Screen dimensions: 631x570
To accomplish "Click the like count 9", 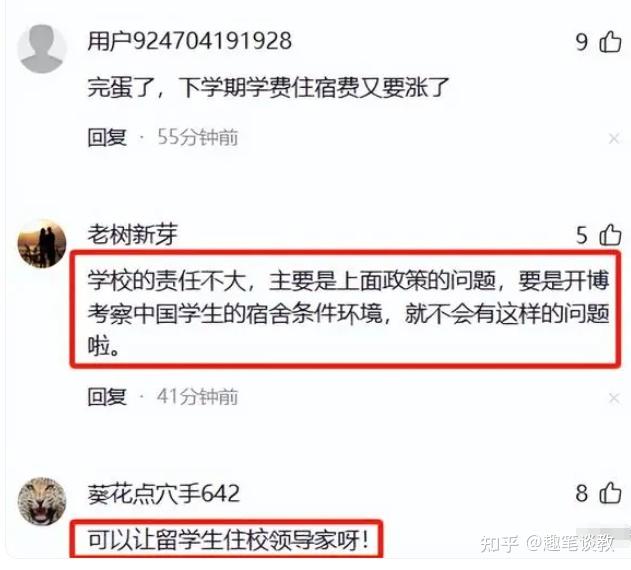I will (x=582, y=42).
